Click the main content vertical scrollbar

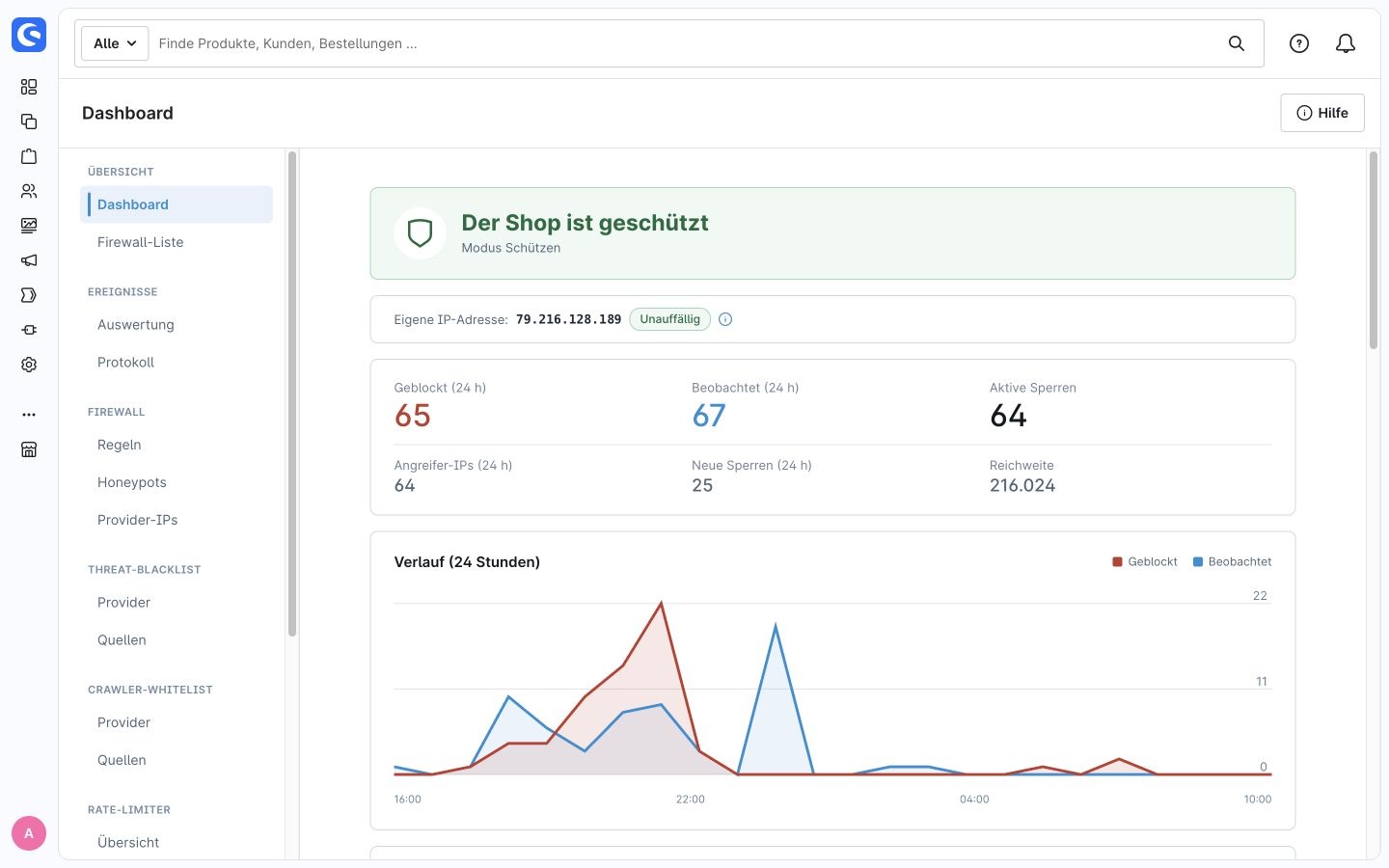click(1374, 251)
